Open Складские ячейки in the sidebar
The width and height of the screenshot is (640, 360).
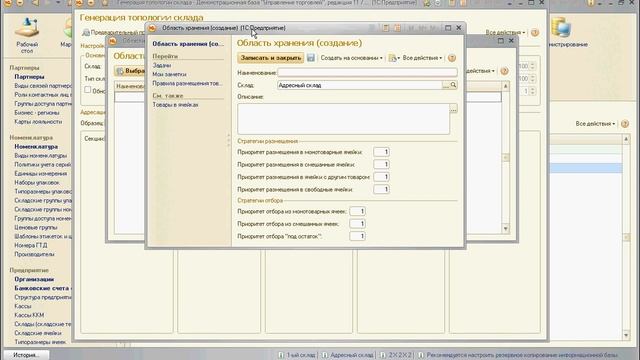[38, 333]
